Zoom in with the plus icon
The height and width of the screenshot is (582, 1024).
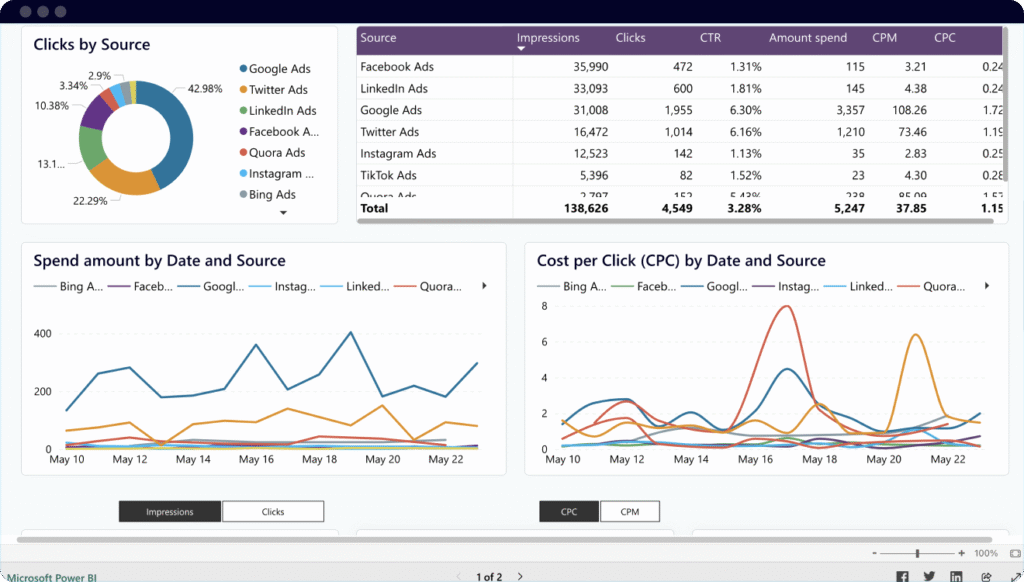pos(961,553)
